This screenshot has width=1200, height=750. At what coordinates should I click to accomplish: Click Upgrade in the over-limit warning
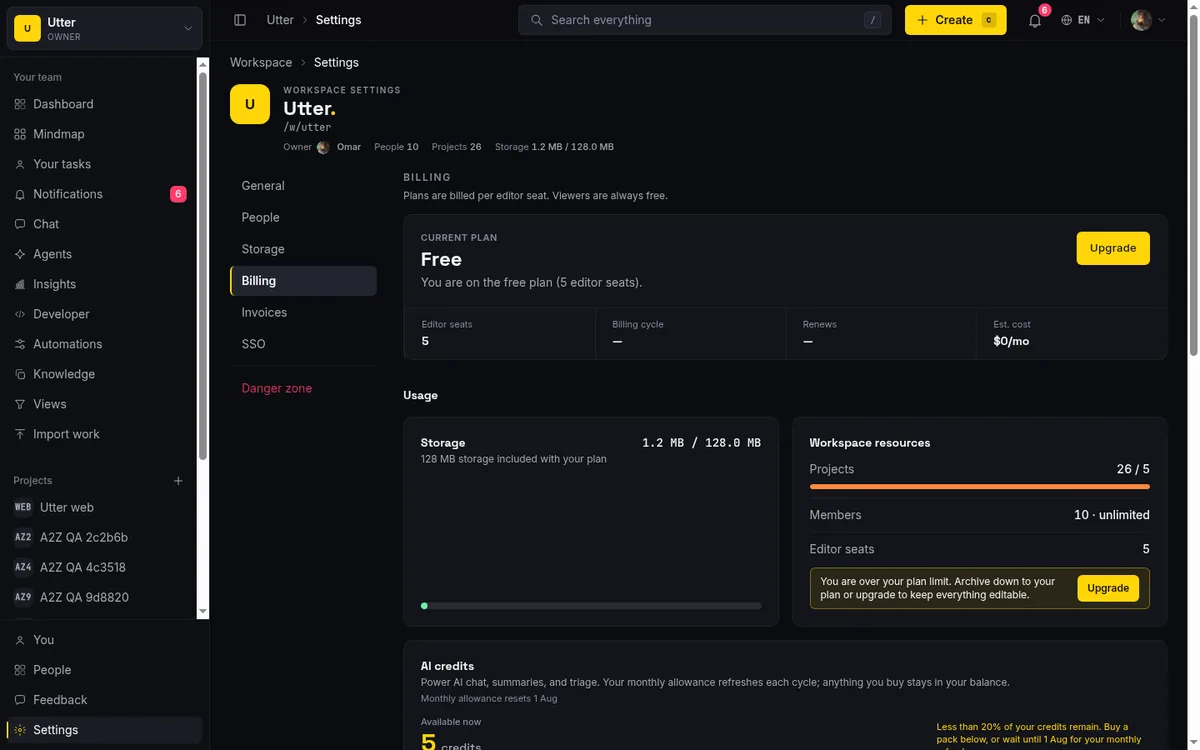coord(1108,588)
